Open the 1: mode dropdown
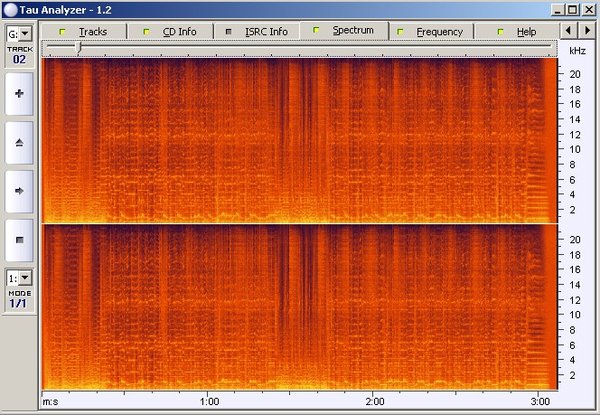The height and width of the screenshot is (415, 600). coord(25,278)
